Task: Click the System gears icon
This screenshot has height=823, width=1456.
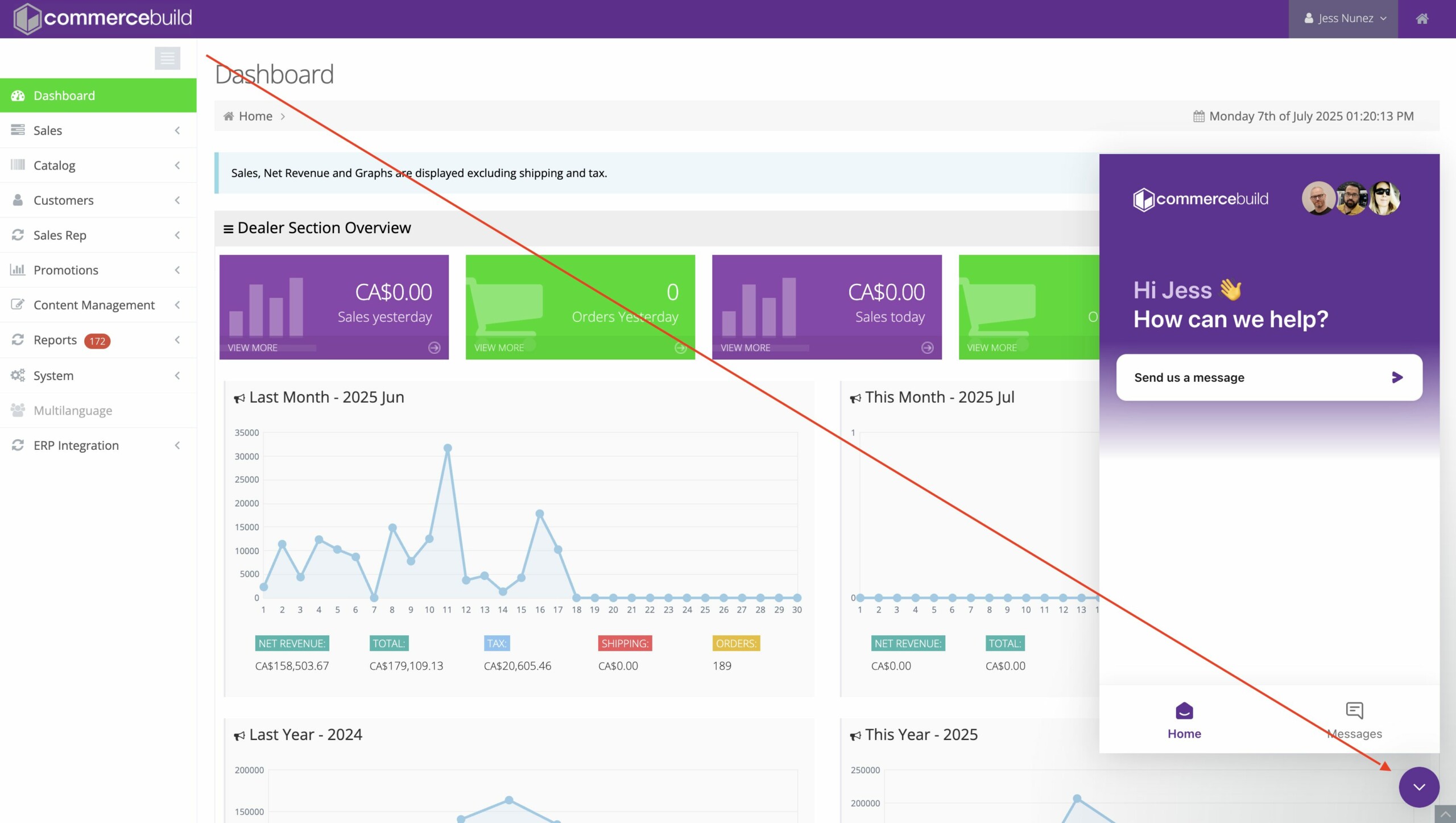Action: 18,375
